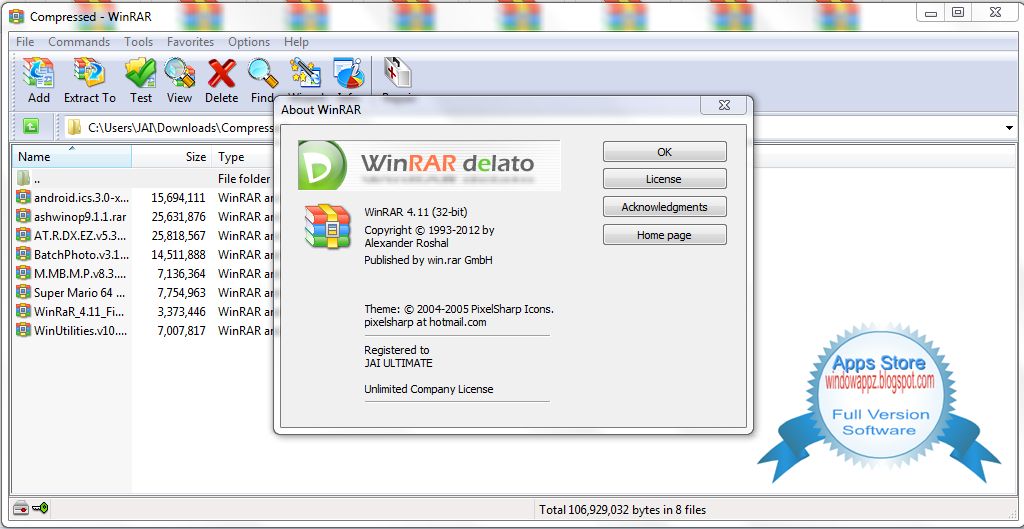Close the About WinRAR dialog

tap(723, 105)
